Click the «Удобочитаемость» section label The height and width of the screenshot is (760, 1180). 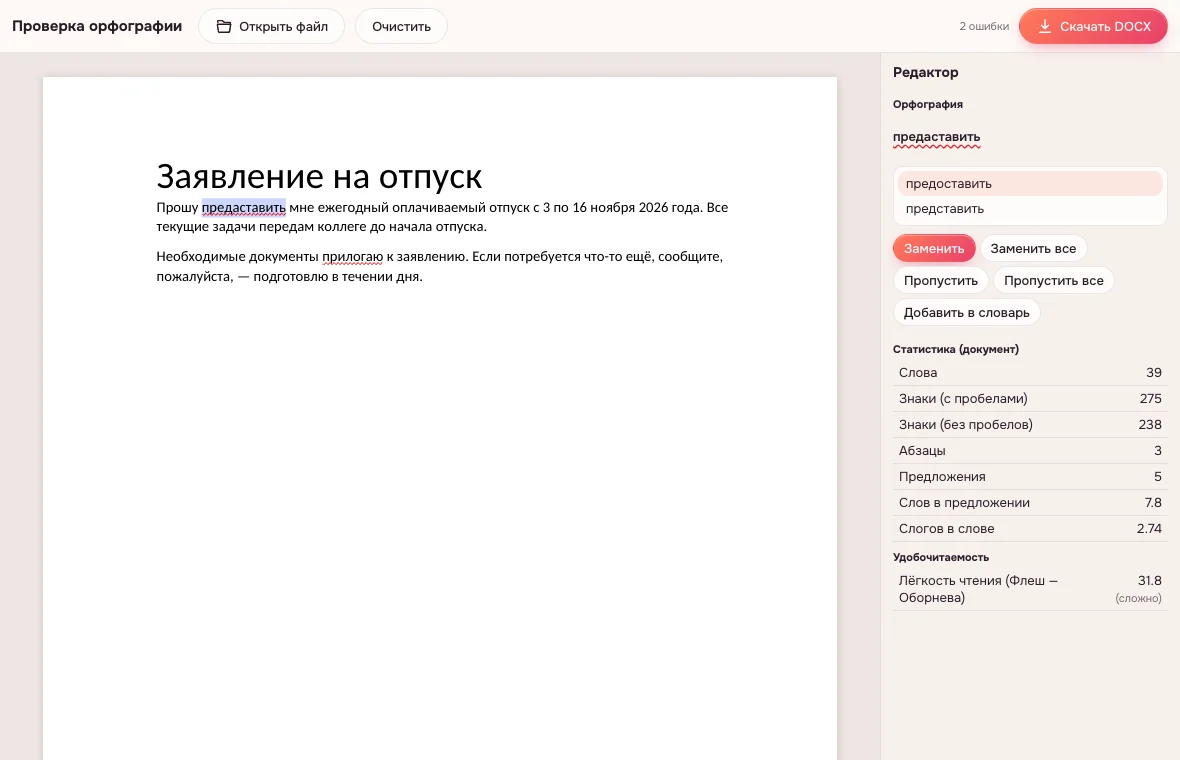point(941,558)
